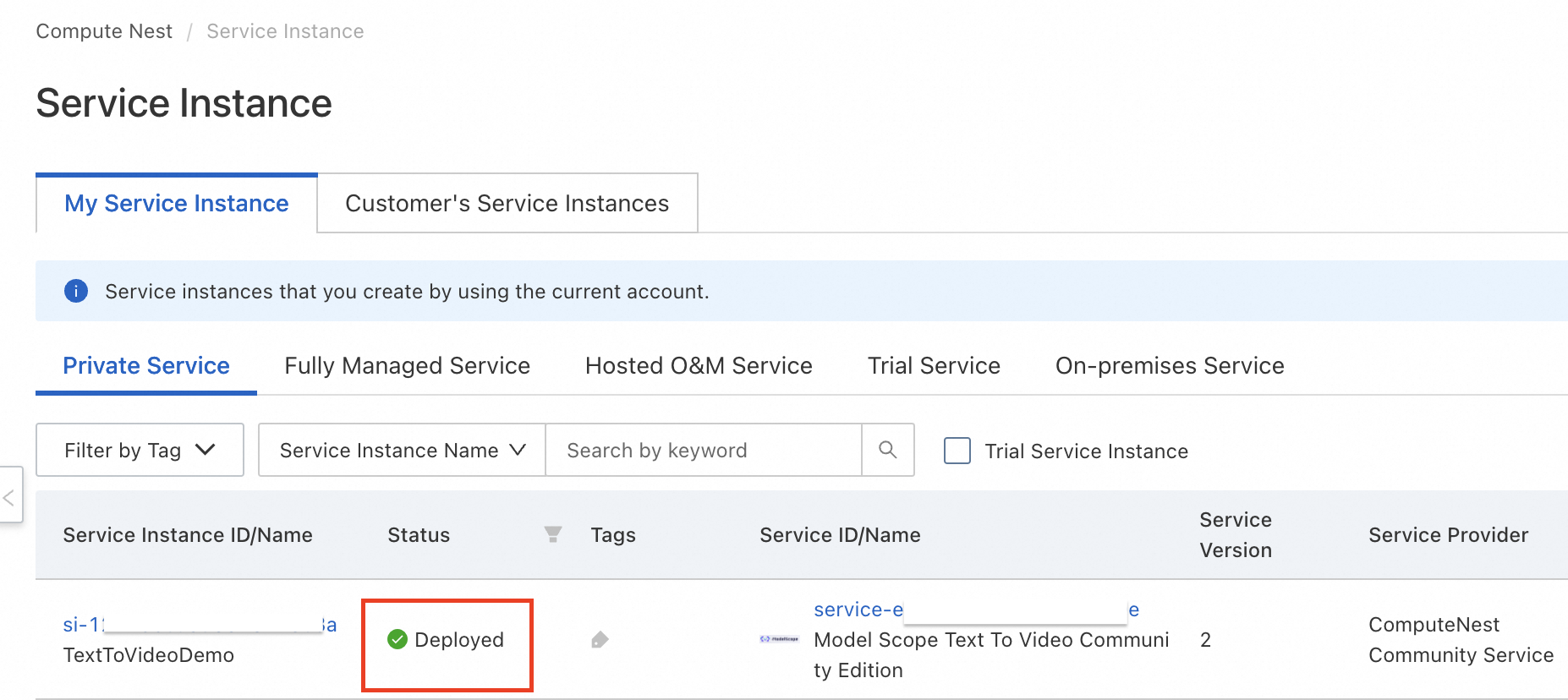Select the On-premises Service tab
The image size is (1568, 700).
pos(1170,365)
